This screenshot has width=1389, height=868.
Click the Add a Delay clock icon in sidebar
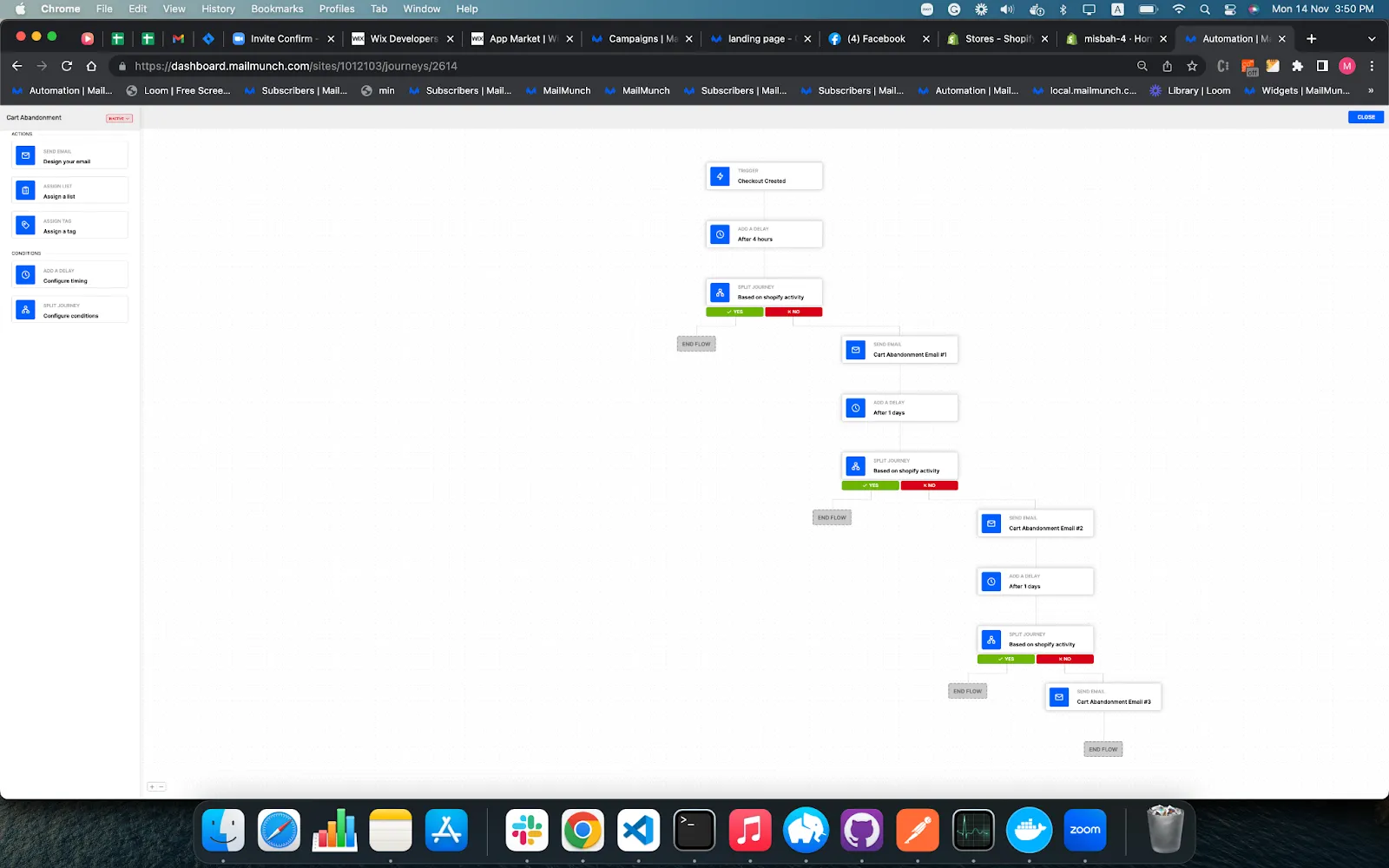[25, 274]
